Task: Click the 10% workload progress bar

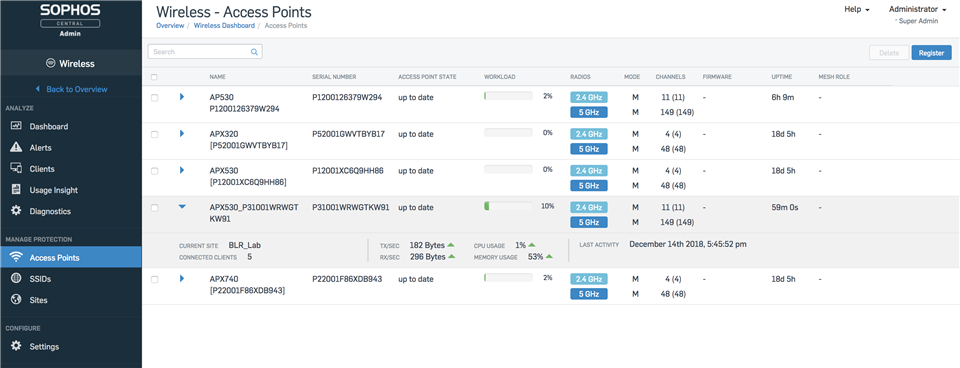Action: pos(508,206)
